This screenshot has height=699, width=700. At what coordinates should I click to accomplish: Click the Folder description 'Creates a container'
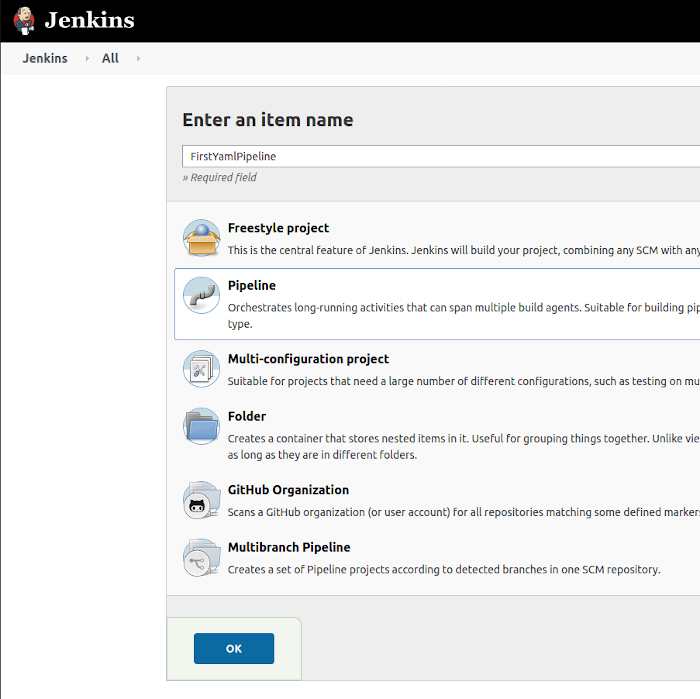click(464, 447)
